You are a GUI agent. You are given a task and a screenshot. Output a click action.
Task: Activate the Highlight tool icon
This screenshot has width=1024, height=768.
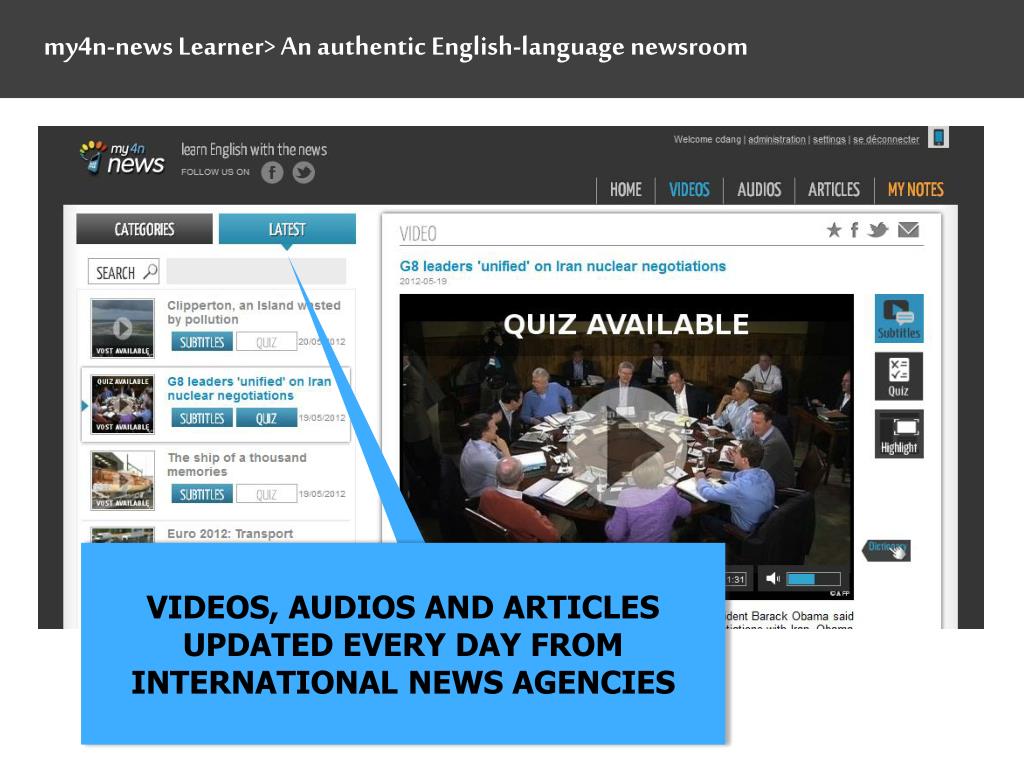[x=899, y=434]
